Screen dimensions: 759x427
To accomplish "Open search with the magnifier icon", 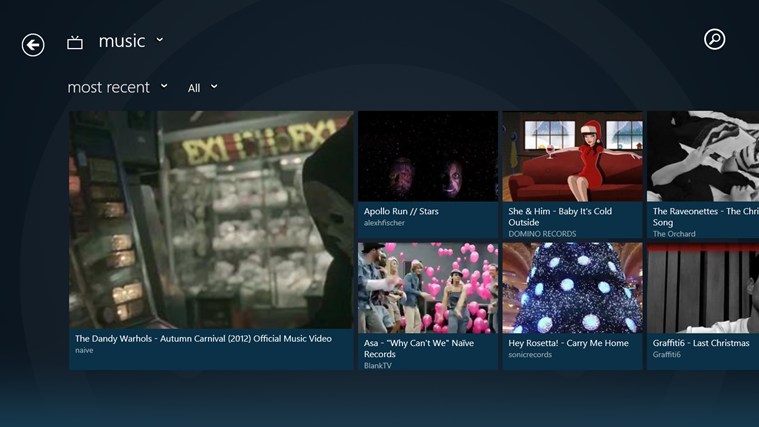I will [714, 39].
